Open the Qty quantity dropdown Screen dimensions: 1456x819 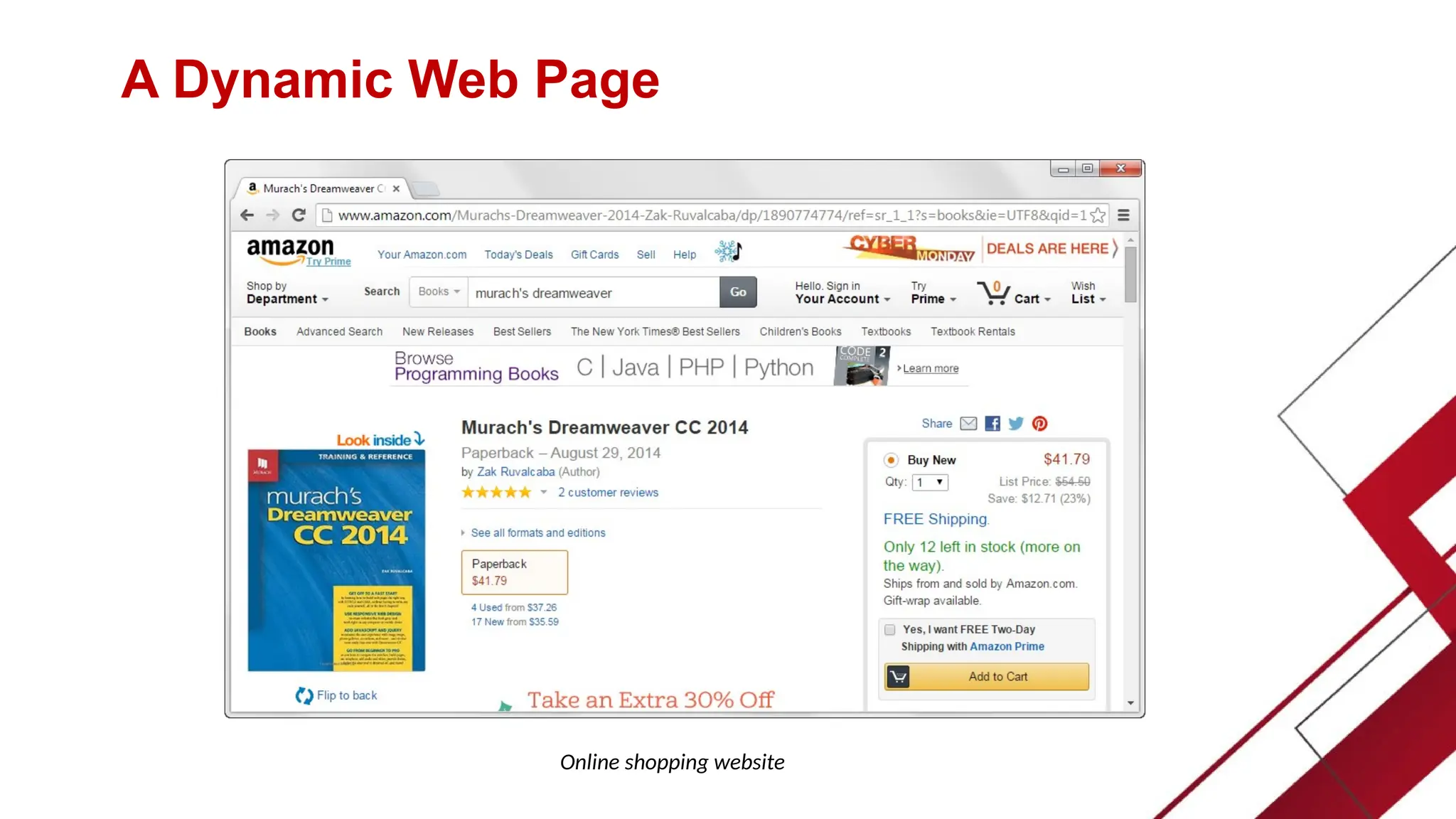(x=930, y=482)
